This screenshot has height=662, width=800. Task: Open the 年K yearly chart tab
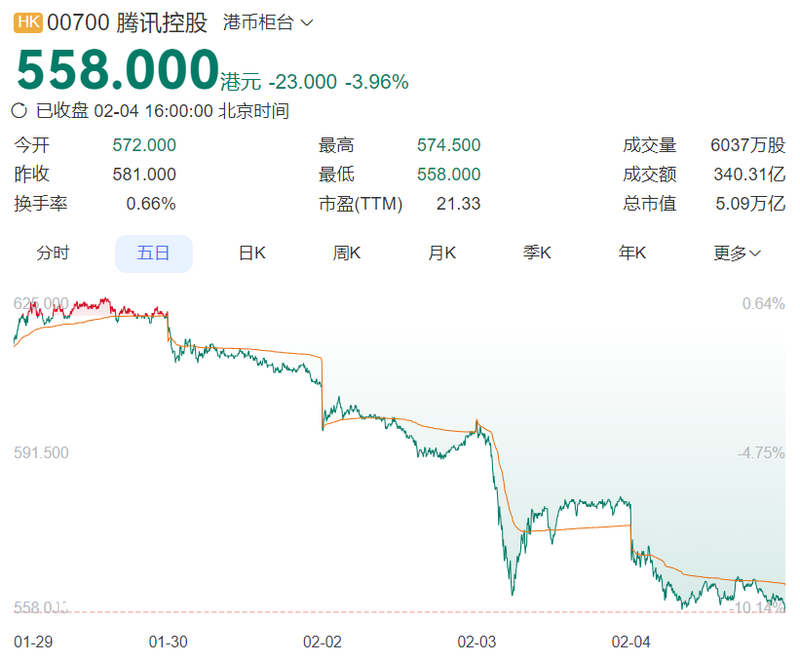pos(632,253)
